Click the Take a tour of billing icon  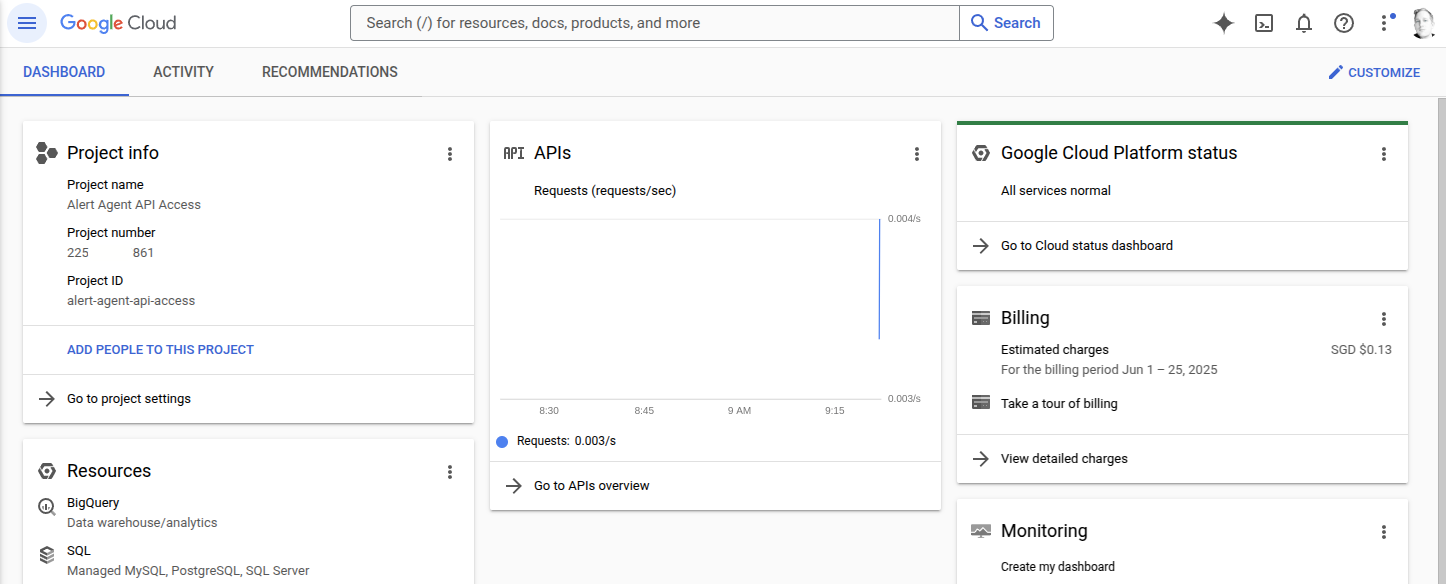(981, 403)
